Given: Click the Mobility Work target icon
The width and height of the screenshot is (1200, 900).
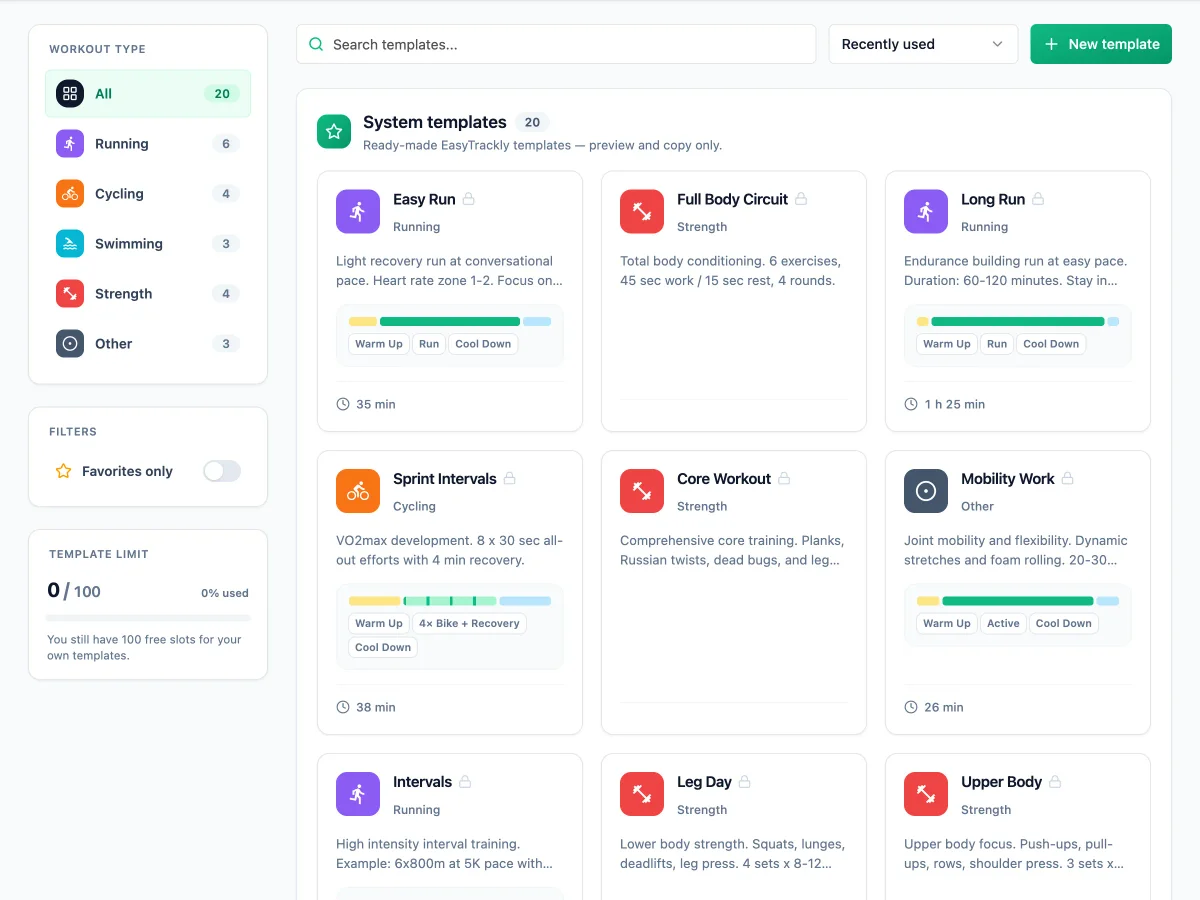Looking at the screenshot, I should (926, 491).
